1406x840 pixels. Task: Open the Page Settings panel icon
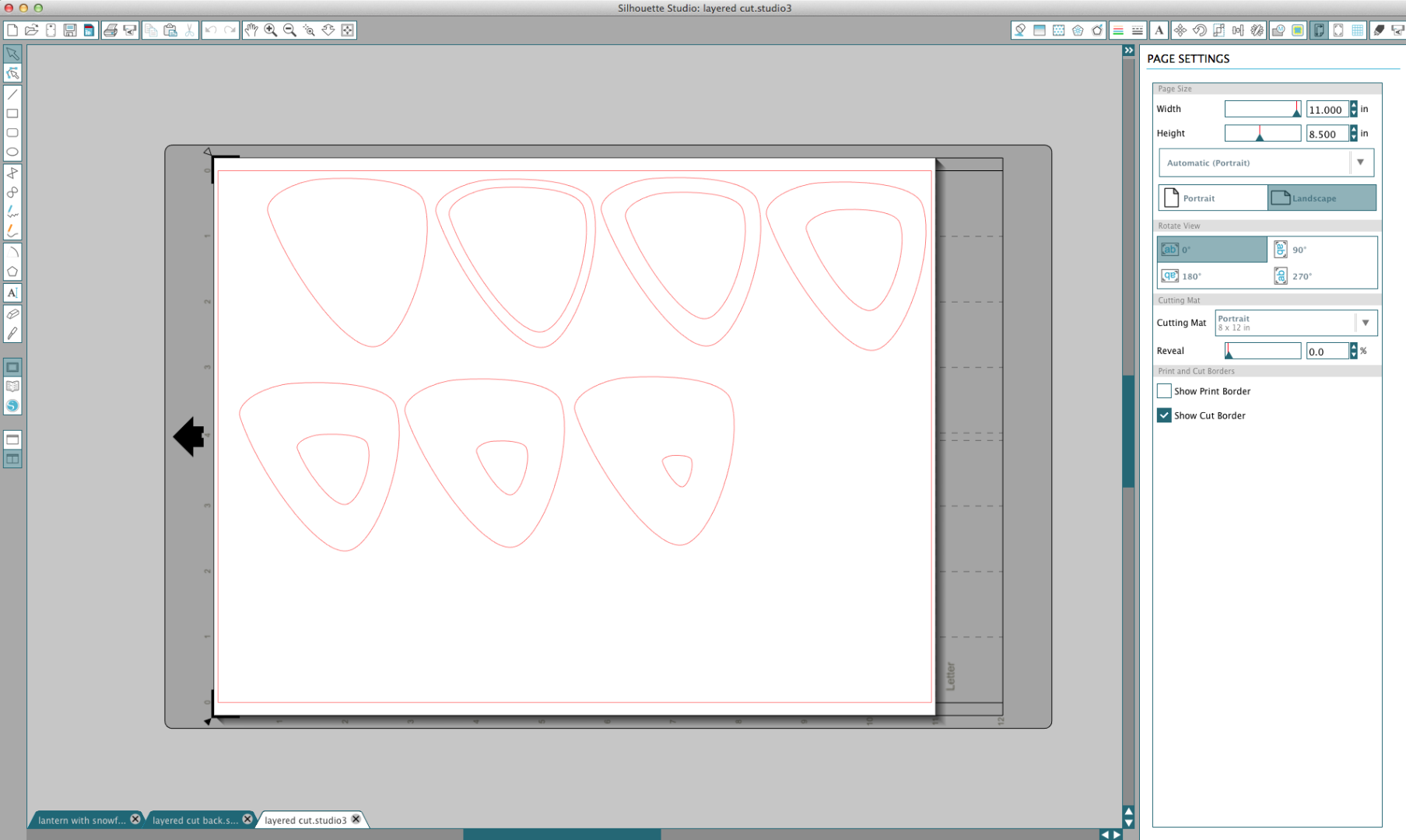pos(1319,30)
